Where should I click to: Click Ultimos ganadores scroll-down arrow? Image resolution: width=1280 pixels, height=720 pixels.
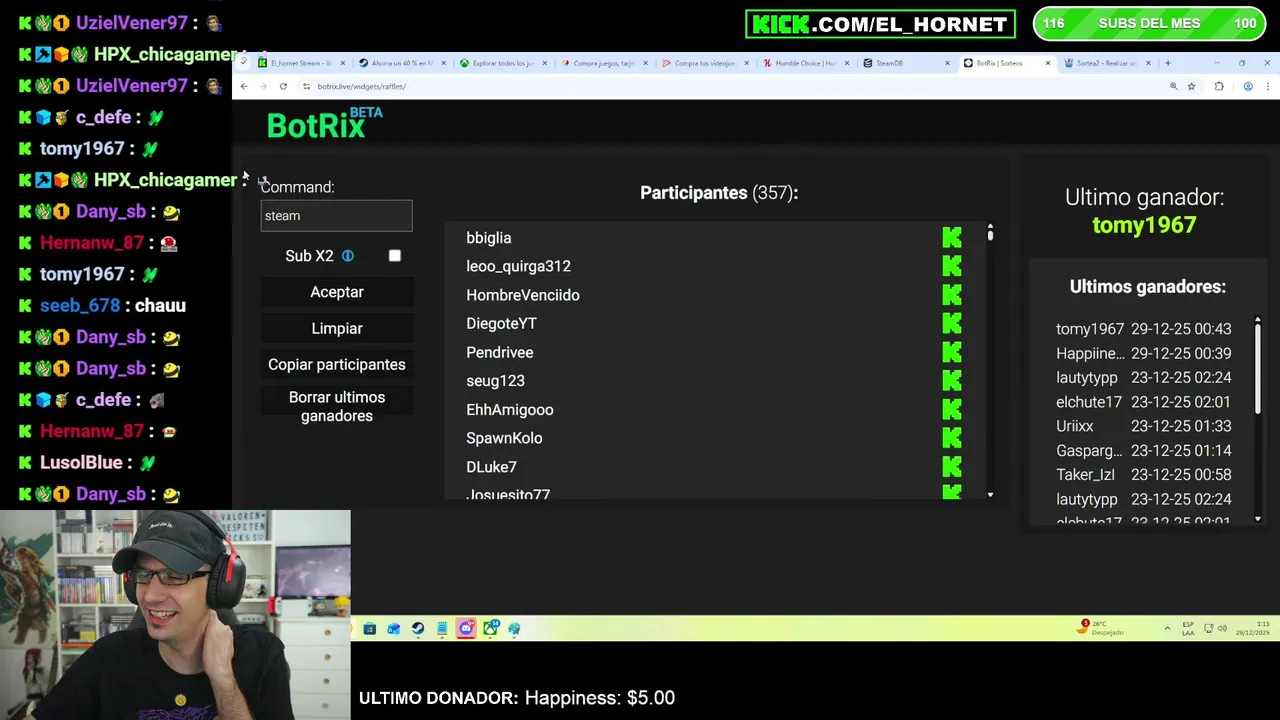[1257, 519]
